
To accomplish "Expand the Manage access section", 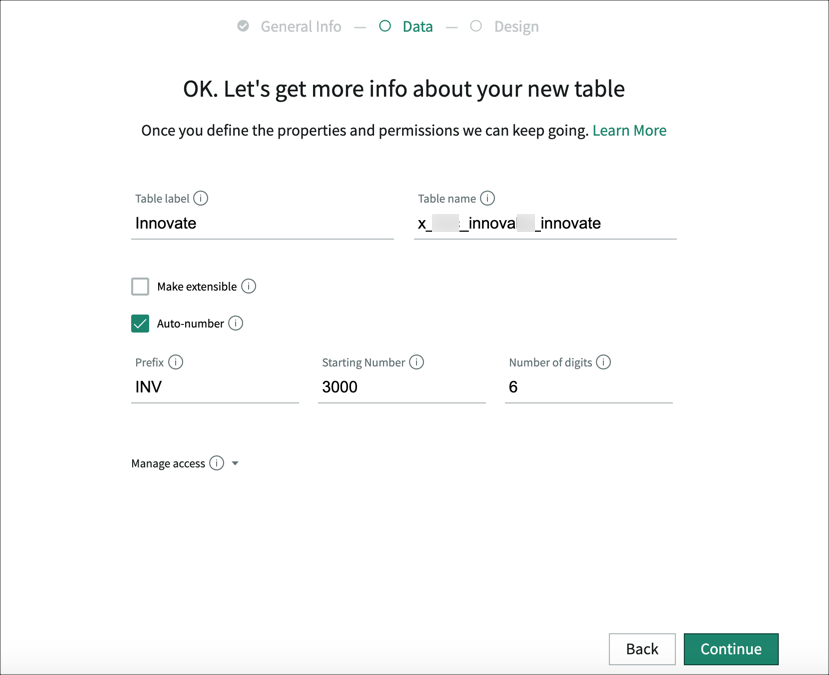I will (234, 463).
